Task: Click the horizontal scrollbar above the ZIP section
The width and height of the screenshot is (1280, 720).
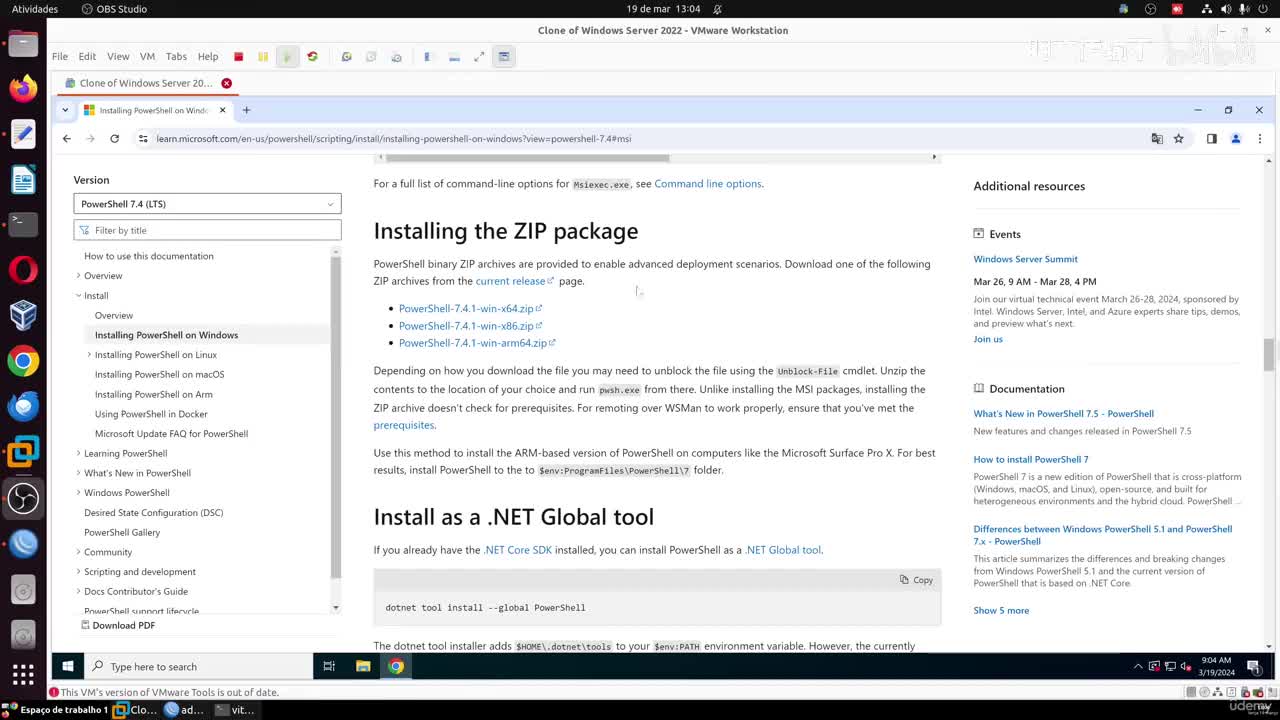Action: click(x=528, y=158)
